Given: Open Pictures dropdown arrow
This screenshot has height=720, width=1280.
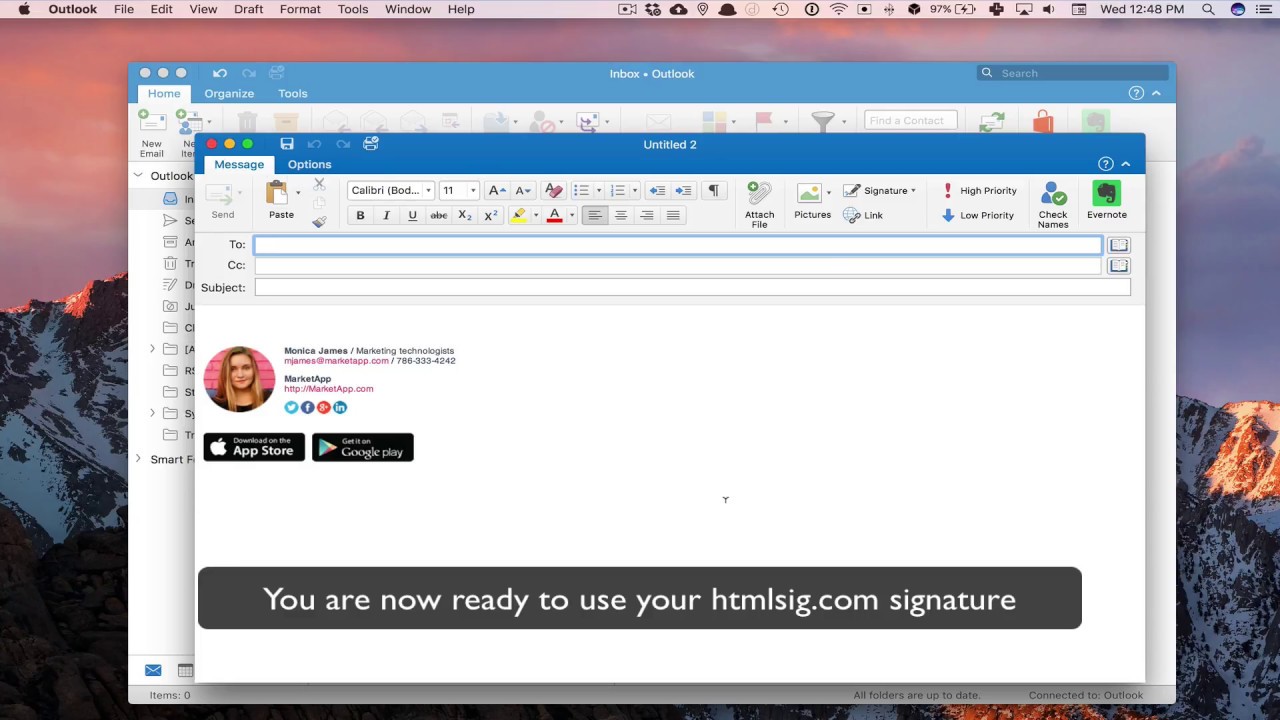Looking at the screenshot, I should (x=828, y=192).
